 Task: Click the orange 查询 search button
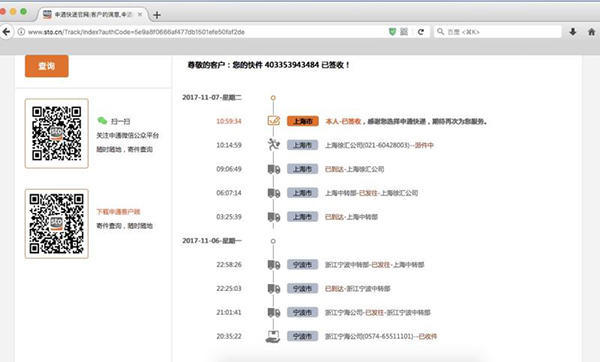coord(47,66)
